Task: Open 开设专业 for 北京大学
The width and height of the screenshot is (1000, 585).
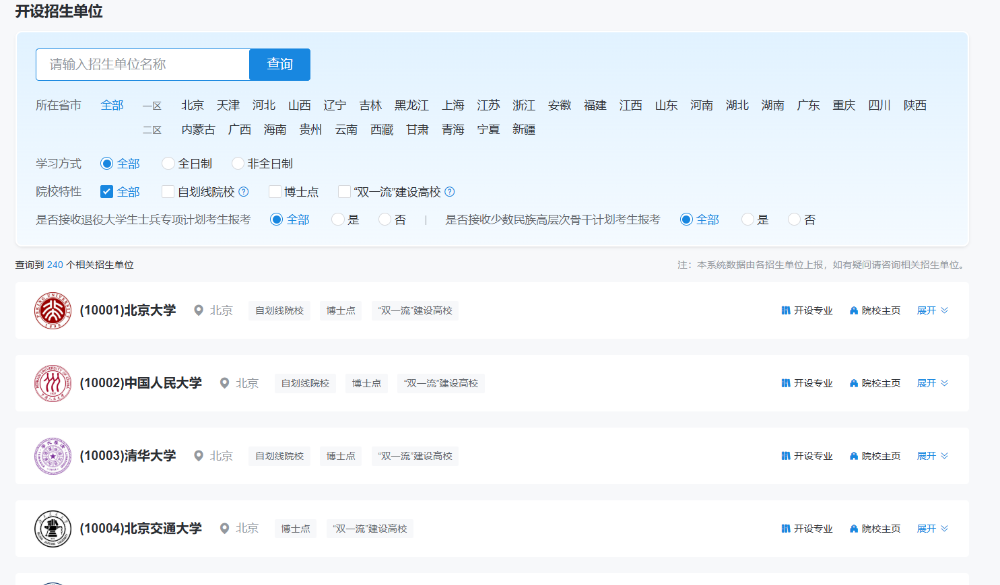Action: pyautogui.click(x=807, y=311)
